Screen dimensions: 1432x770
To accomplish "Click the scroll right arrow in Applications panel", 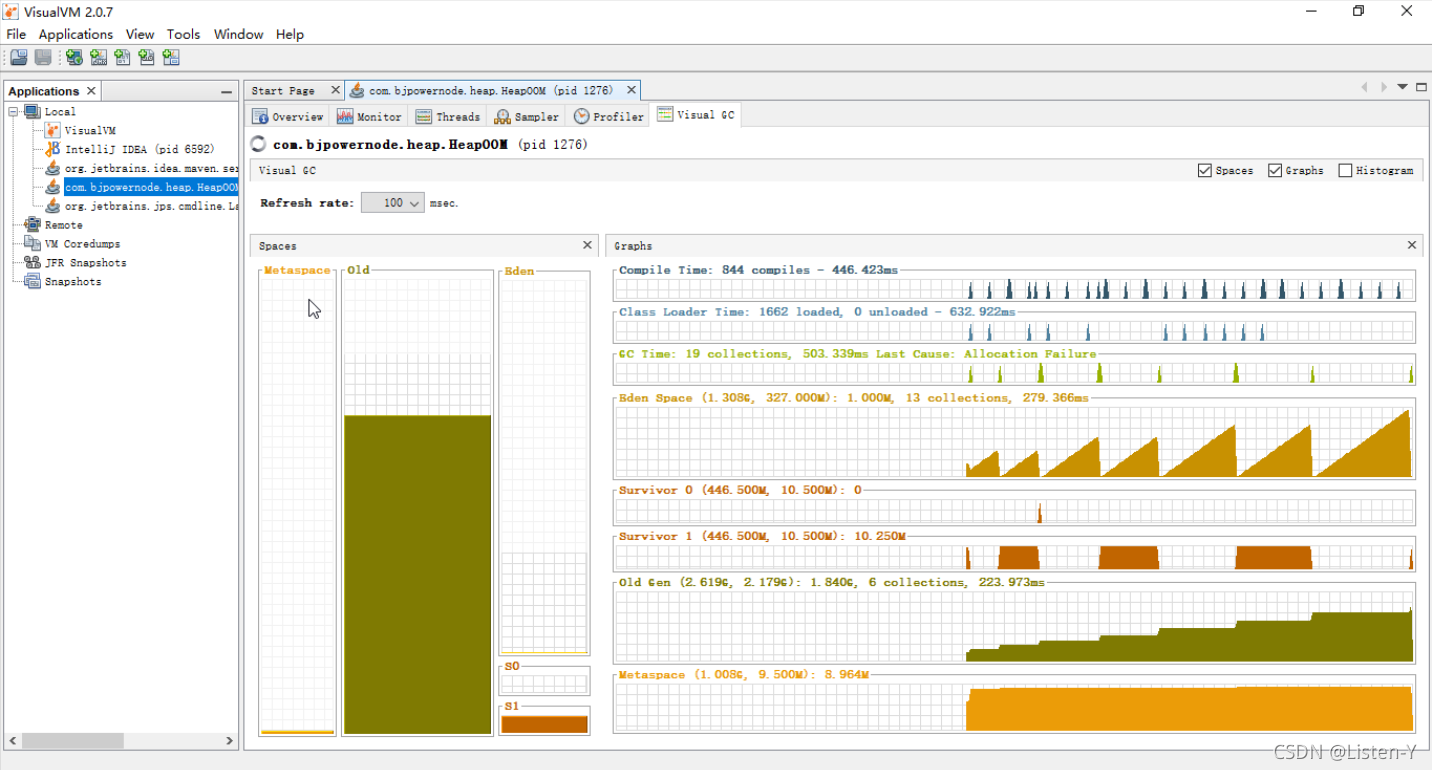I will [229, 741].
